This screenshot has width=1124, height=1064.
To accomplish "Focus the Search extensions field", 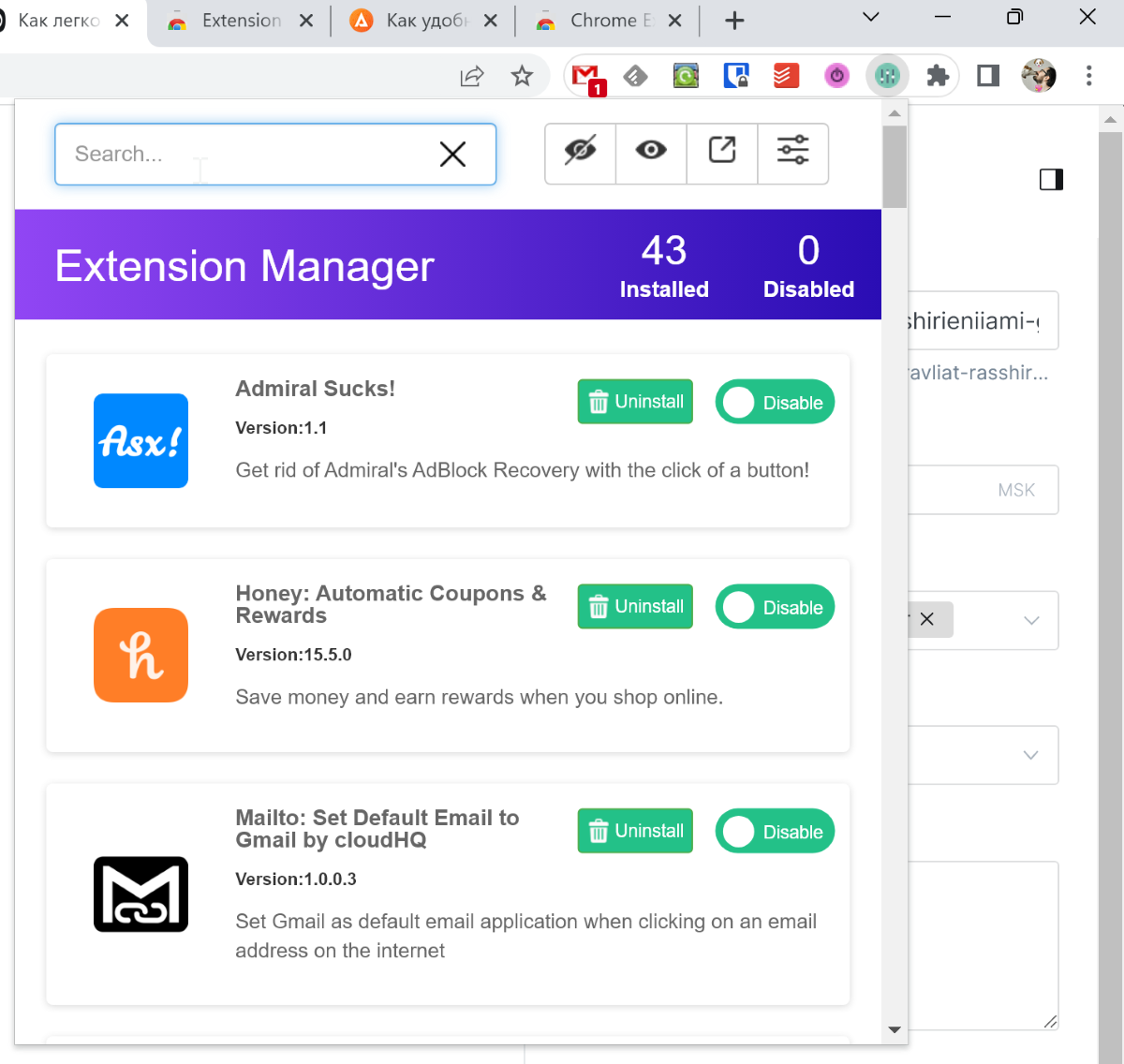I will pos(275,155).
